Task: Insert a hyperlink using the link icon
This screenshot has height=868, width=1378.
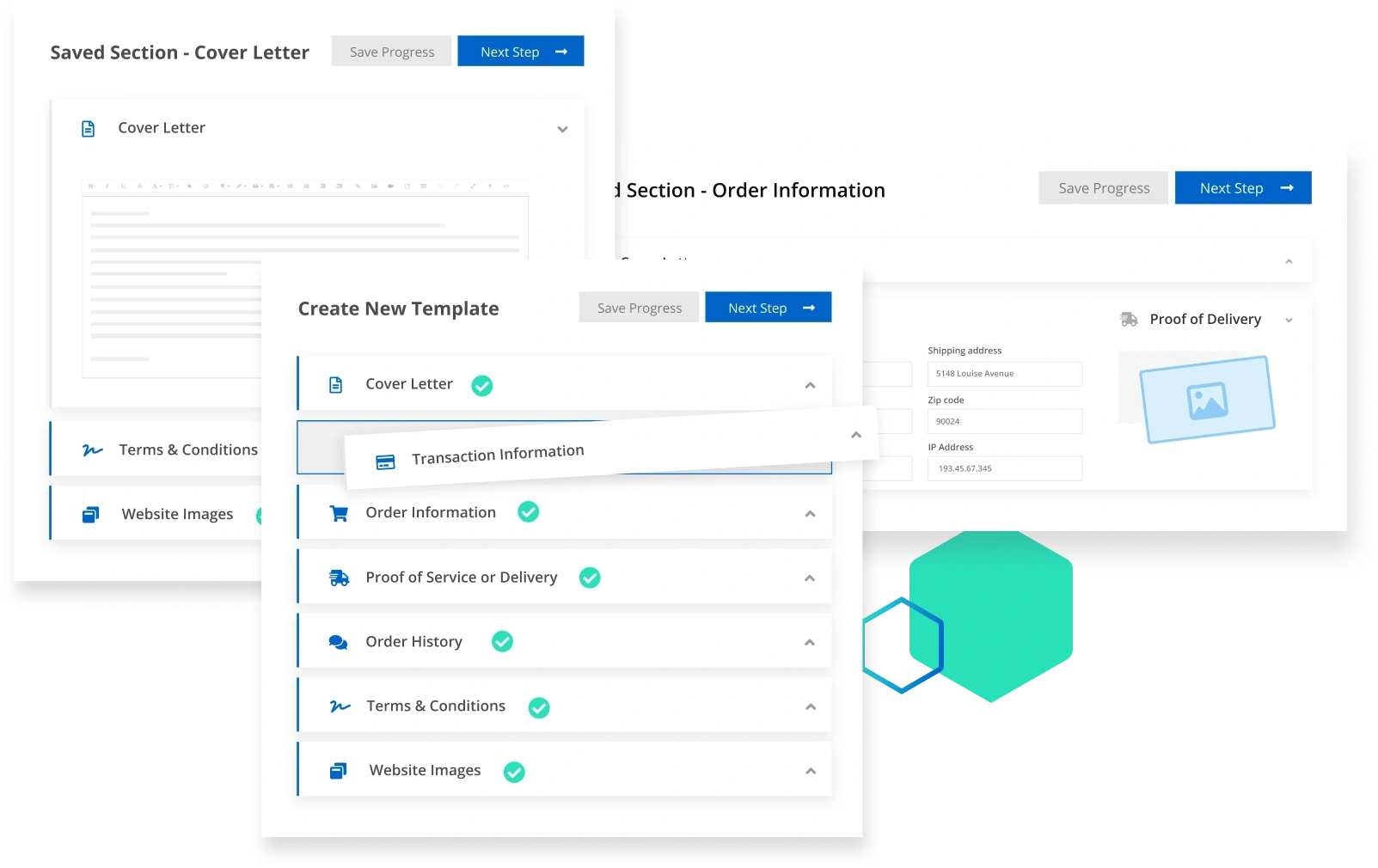Action: point(359,185)
